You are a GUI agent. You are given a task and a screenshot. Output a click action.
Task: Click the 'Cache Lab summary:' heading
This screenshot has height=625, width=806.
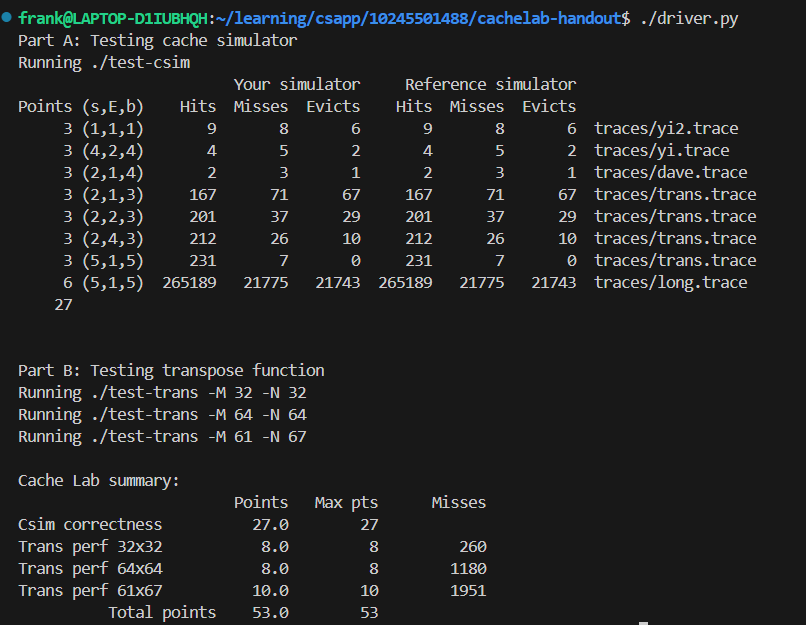point(99,481)
